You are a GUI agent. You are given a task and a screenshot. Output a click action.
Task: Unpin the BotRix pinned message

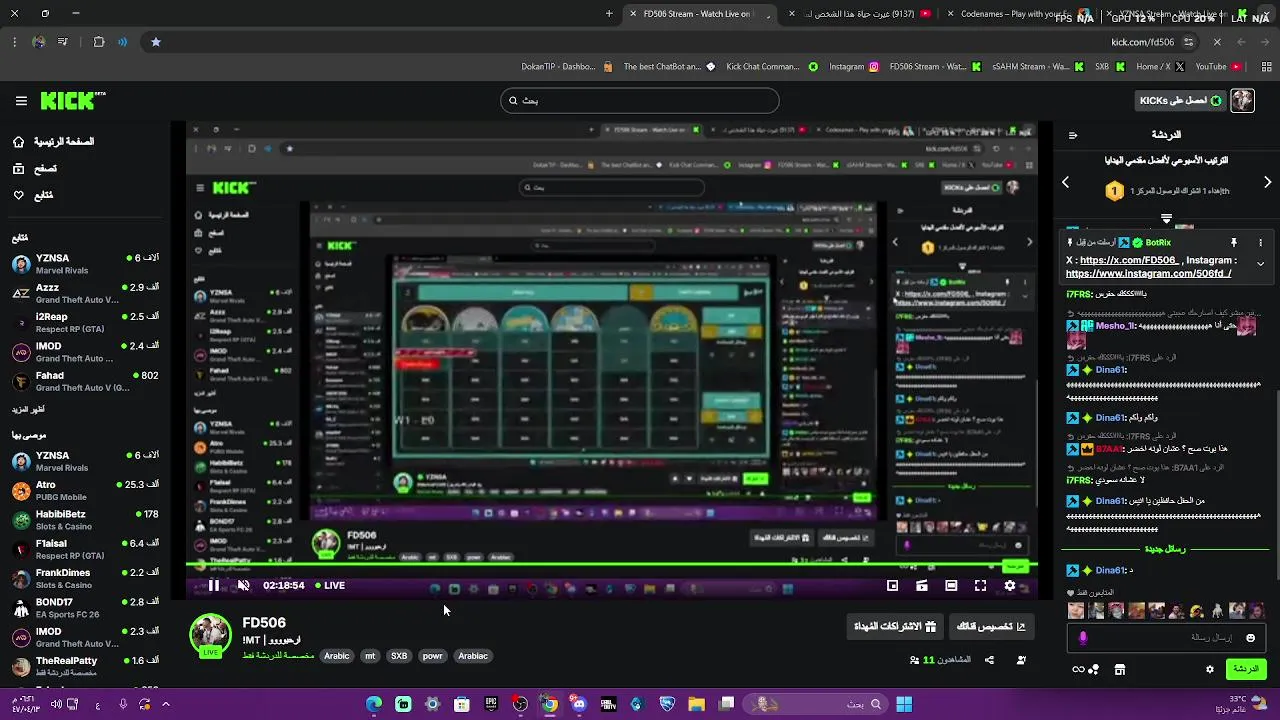[1234, 243]
